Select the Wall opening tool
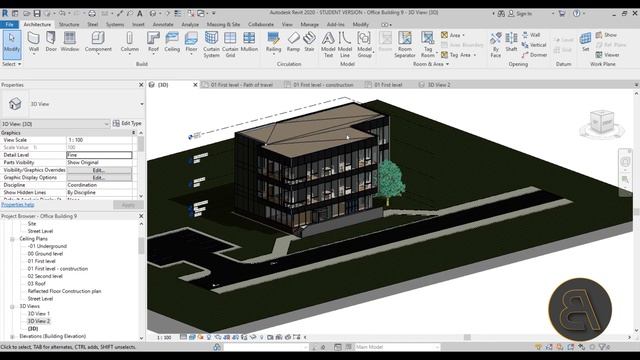This screenshot has width=640, height=360. point(531,35)
